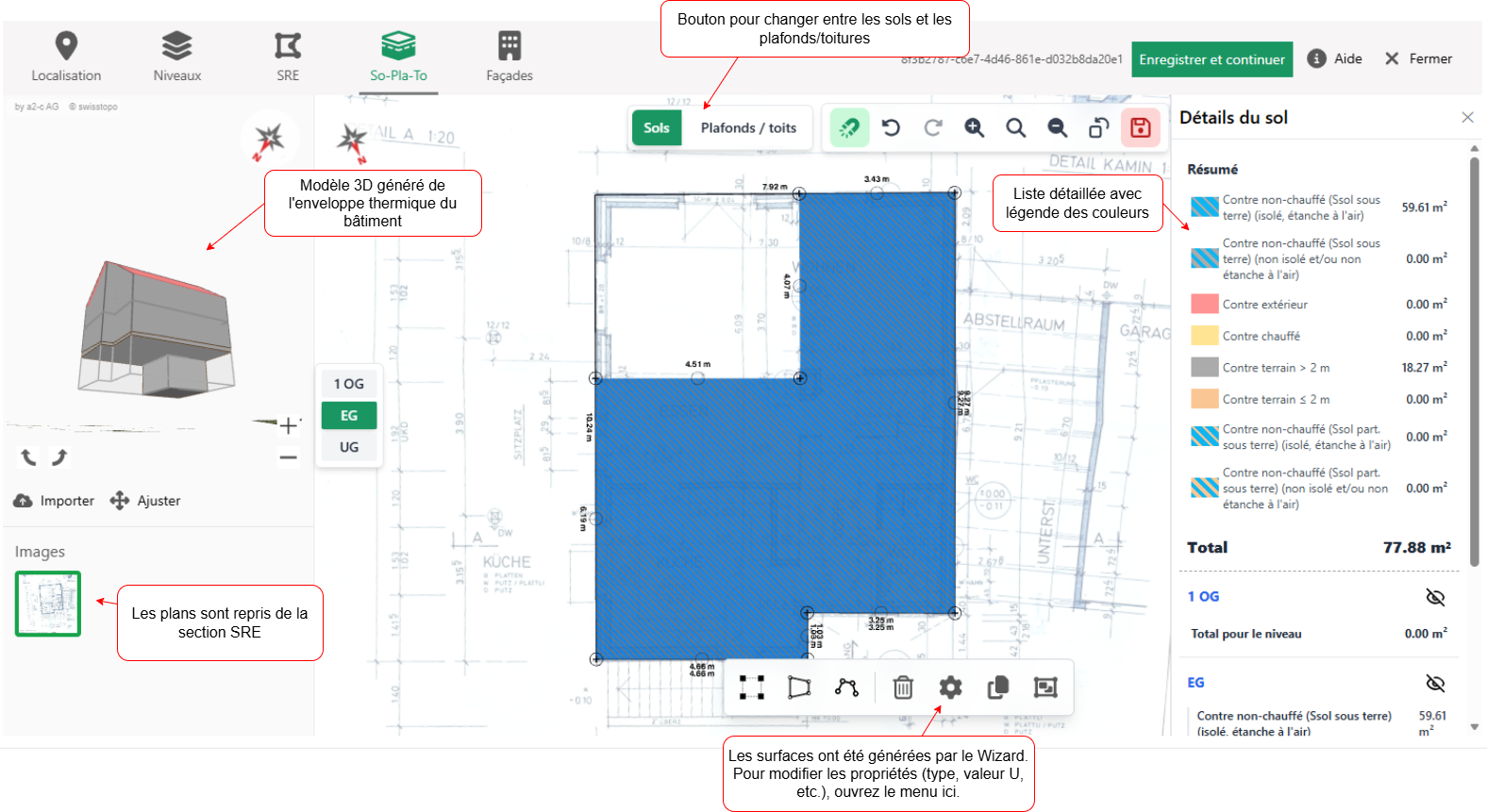Screen dimensions: 1487x812
Task: Click the copy surface icon
Action: tap(998, 688)
